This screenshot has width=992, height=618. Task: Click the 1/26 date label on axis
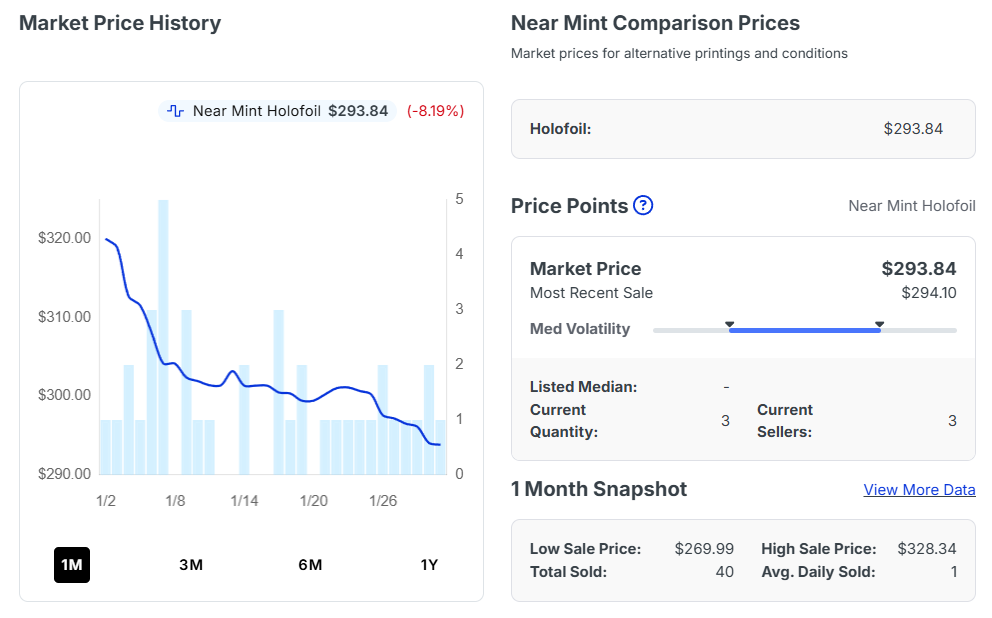(383, 500)
